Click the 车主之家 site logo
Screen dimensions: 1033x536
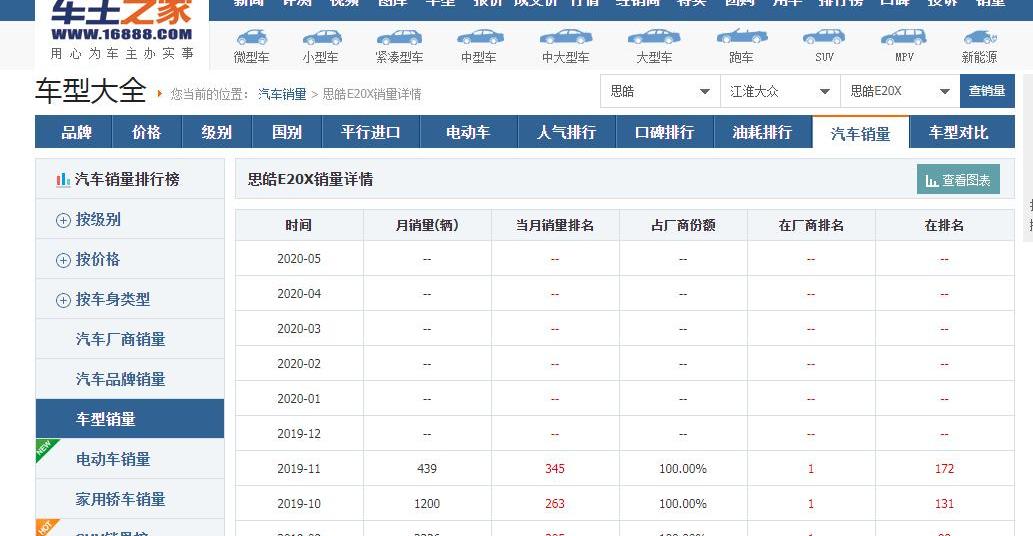pos(122,30)
